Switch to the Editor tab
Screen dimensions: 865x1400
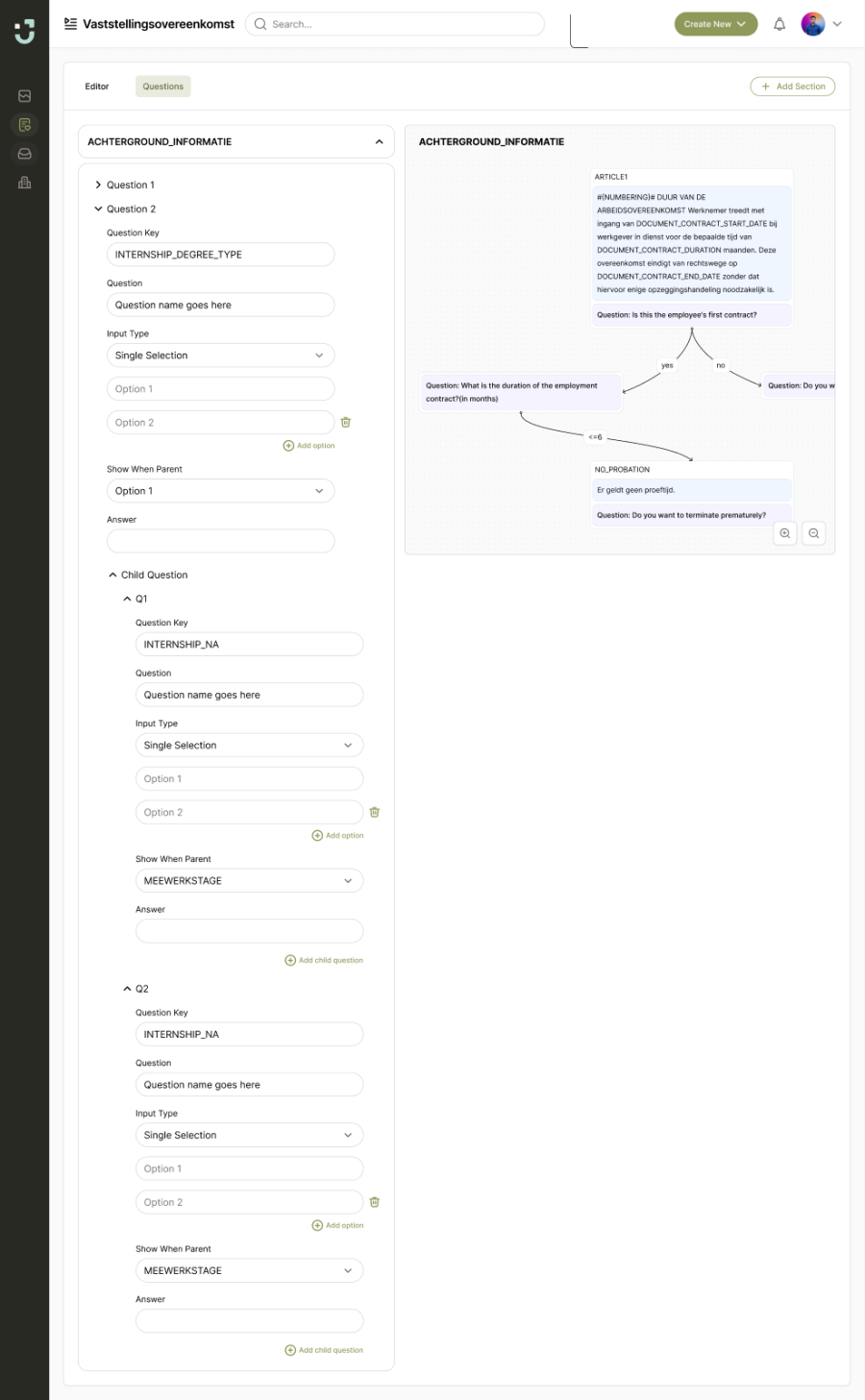pyautogui.click(x=97, y=86)
